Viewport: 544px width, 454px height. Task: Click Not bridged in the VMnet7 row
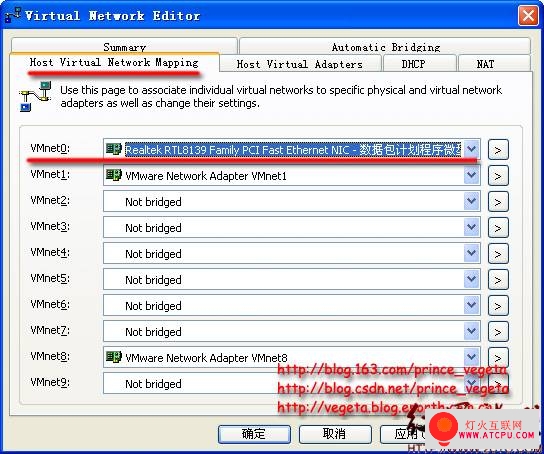[x=153, y=332]
